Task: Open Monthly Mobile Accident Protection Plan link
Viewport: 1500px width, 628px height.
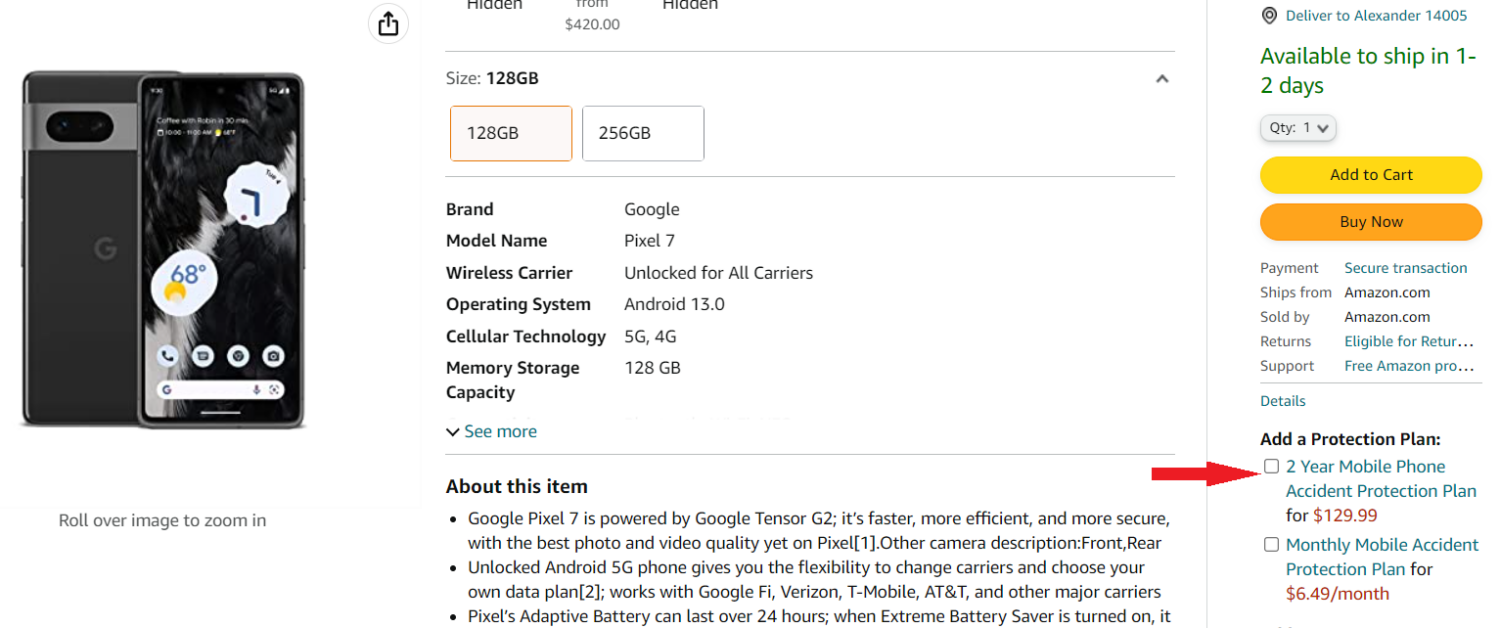Action: coord(1382,557)
